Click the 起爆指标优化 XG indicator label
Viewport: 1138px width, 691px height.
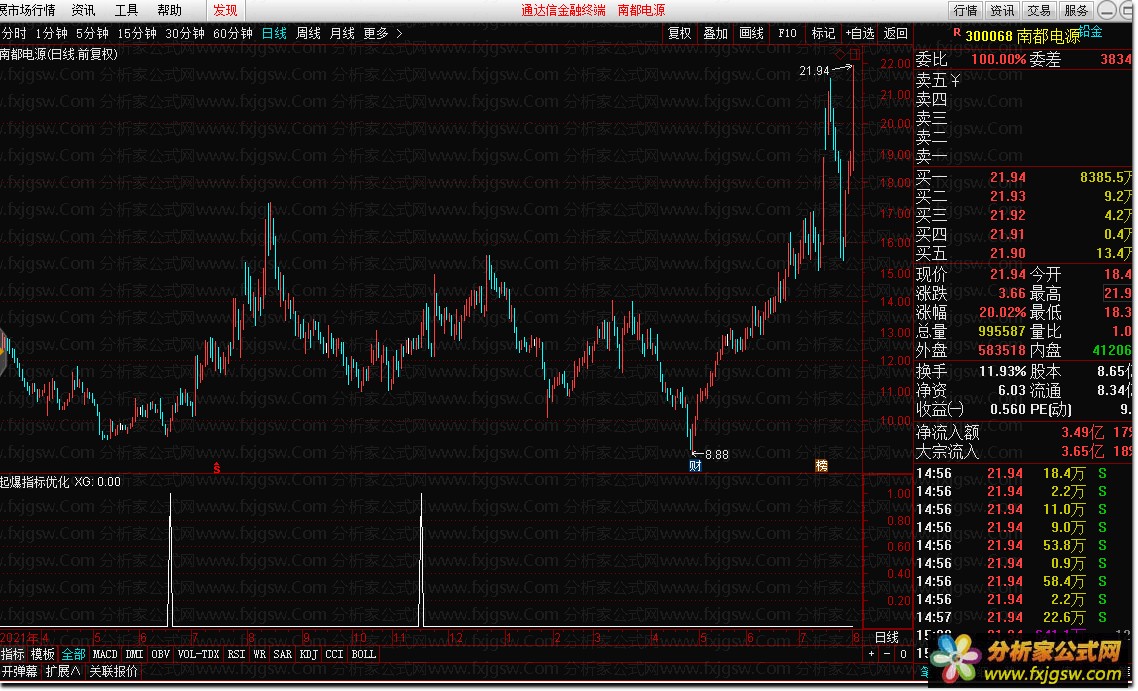tap(60, 482)
